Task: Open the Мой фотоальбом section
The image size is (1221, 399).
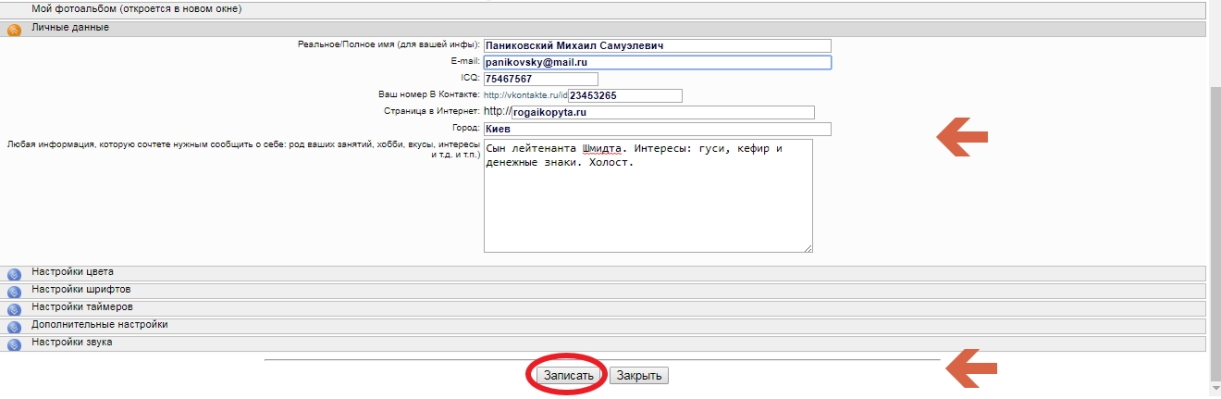Action: point(604,10)
